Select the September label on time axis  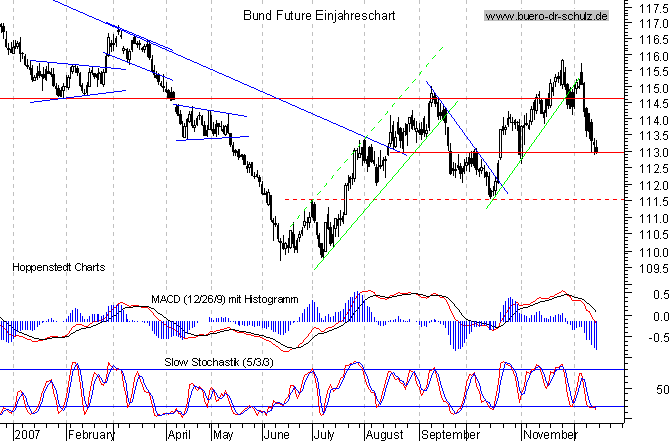(x=450, y=435)
